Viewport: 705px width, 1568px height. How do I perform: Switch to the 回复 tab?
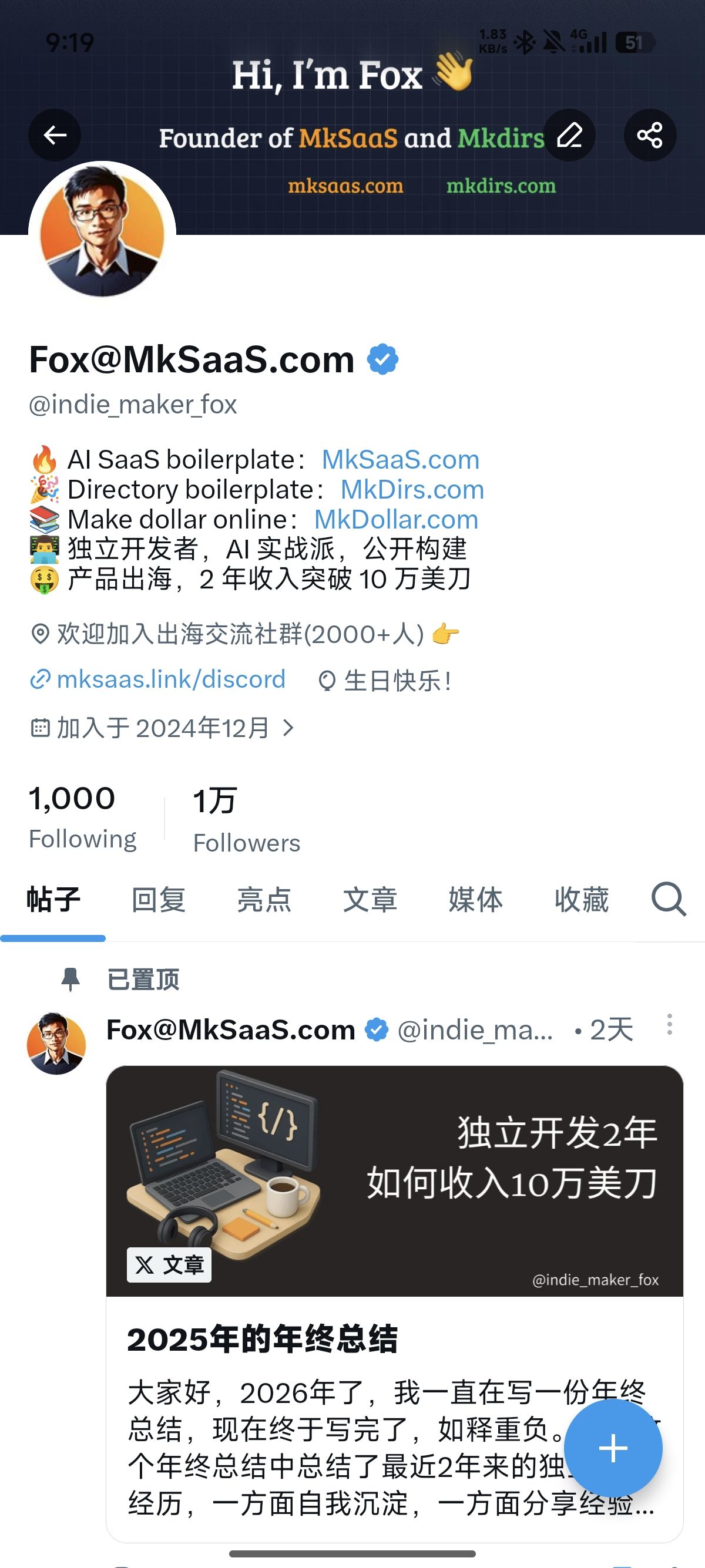pyautogui.click(x=158, y=900)
